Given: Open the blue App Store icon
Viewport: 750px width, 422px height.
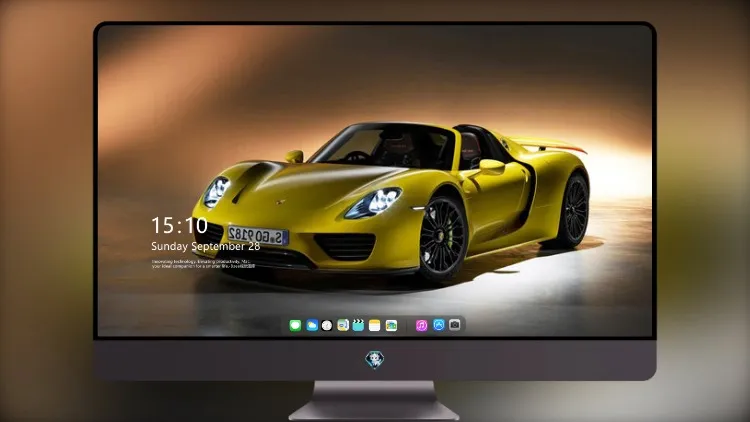Looking at the screenshot, I should [x=439, y=325].
